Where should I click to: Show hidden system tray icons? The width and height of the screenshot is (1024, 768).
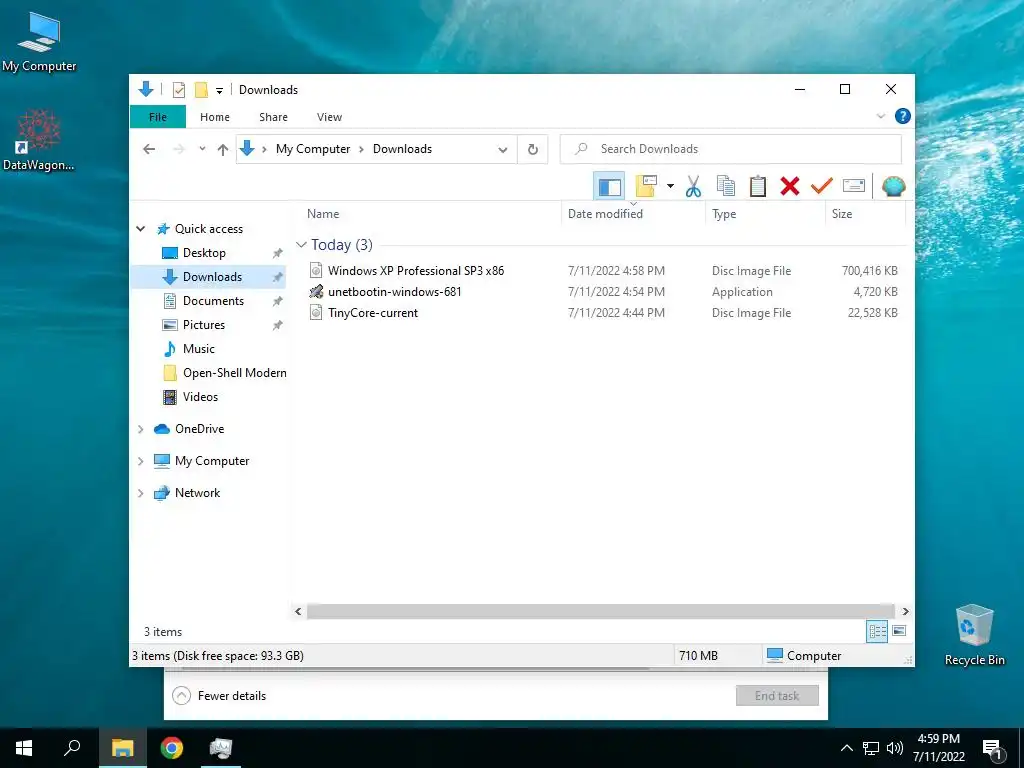(846, 748)
